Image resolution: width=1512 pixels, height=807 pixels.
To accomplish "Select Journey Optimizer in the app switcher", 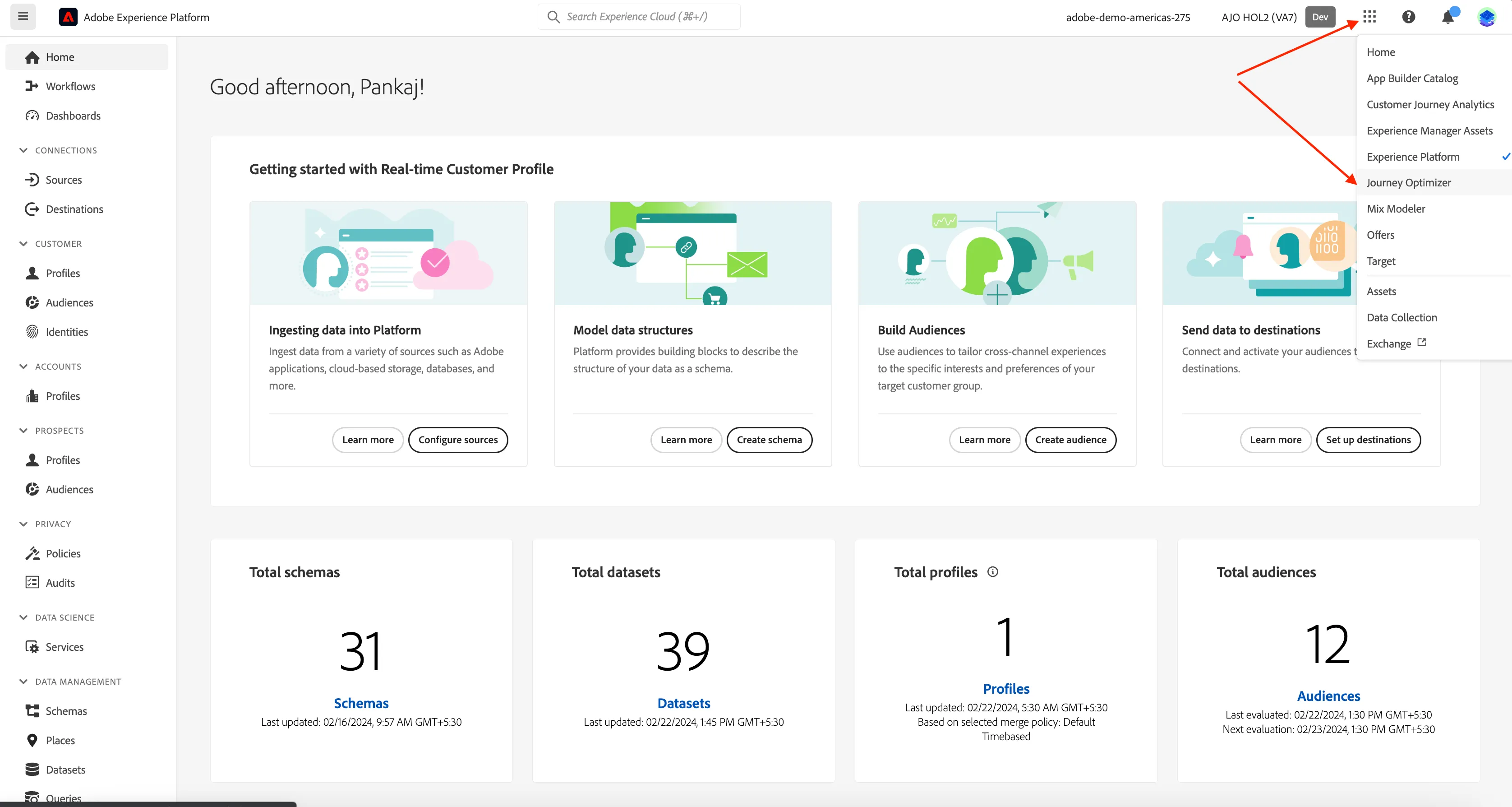I will pyautogui.click(x=1434, y=183).
